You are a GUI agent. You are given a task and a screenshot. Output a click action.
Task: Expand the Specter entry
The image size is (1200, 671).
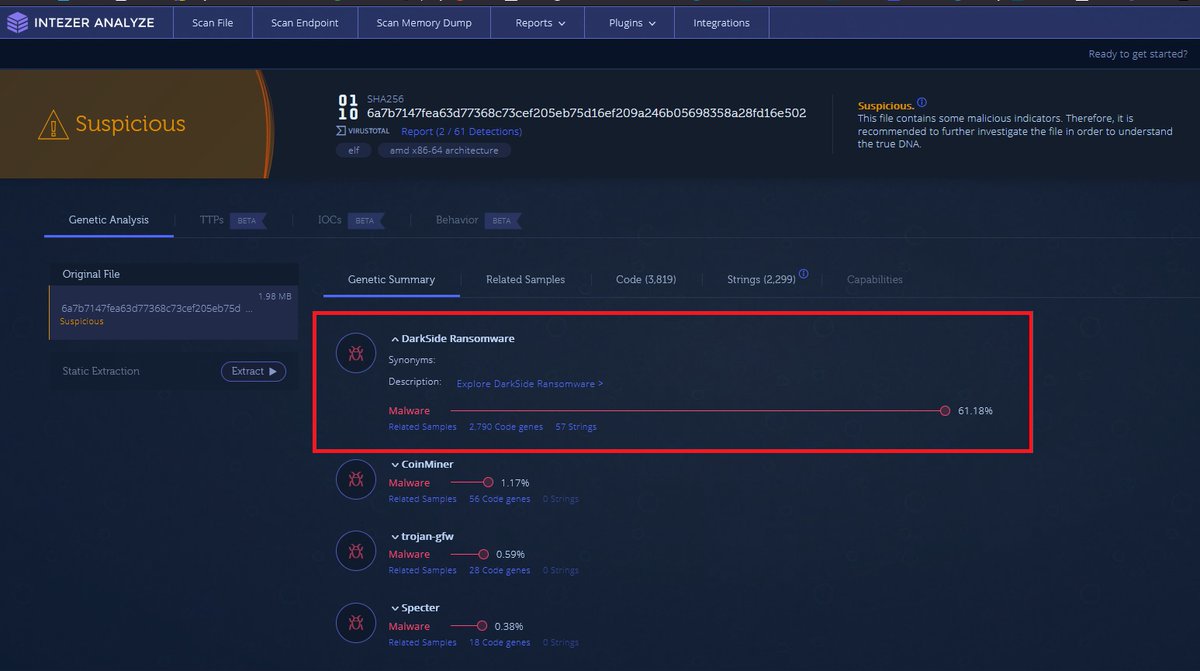(395, 608)
